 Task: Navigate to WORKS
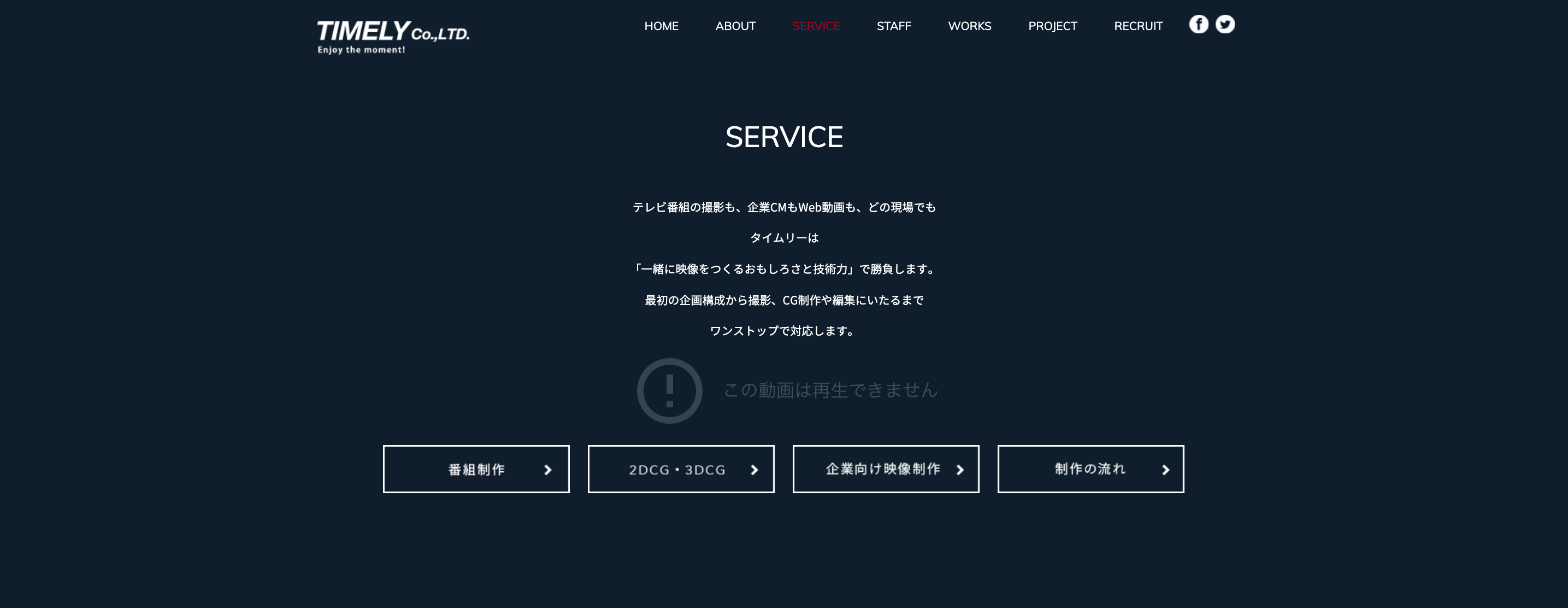[970, 26]
